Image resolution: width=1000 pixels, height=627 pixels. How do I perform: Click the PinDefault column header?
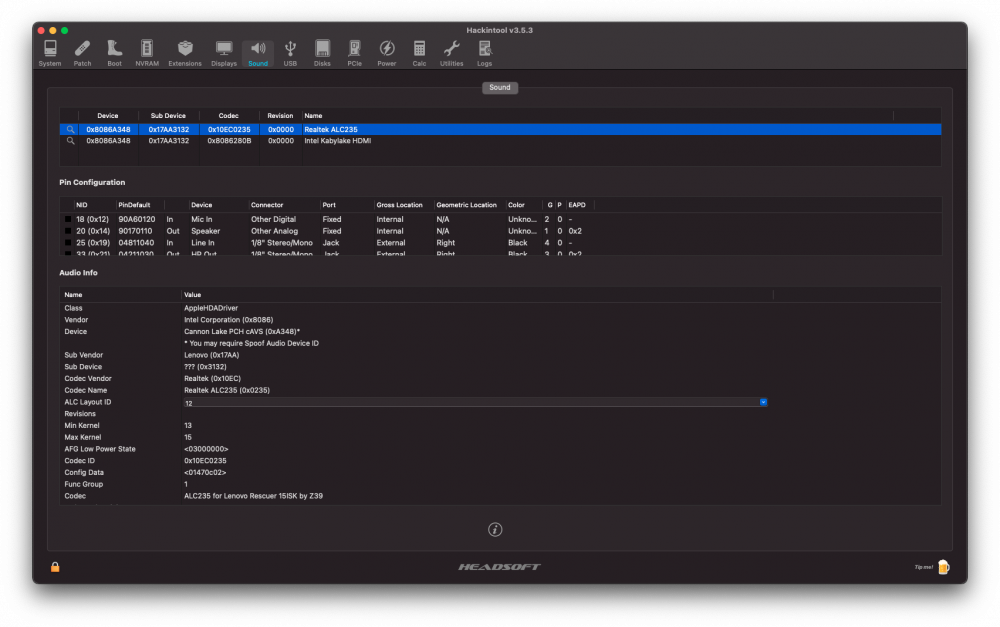point(135,205)
